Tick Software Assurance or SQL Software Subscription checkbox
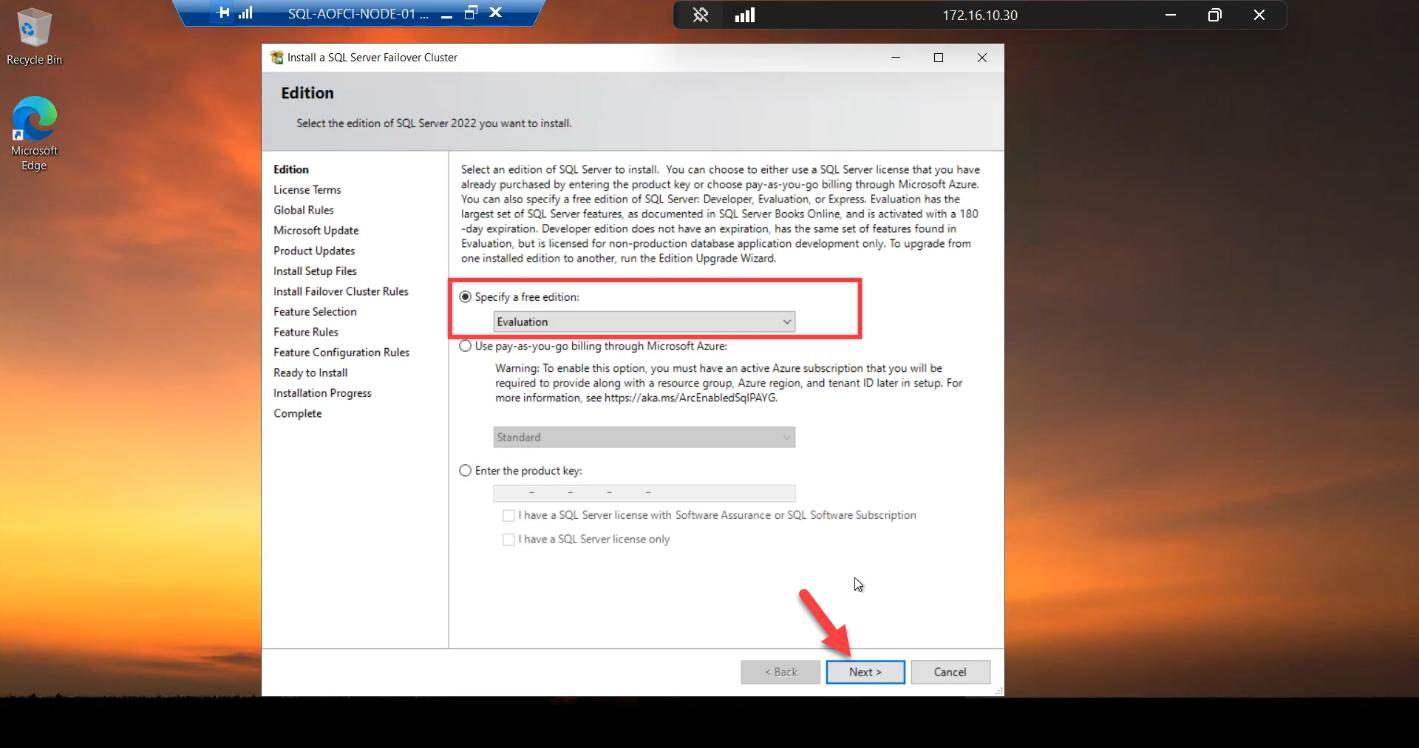1419x748 pixels. 509,515
